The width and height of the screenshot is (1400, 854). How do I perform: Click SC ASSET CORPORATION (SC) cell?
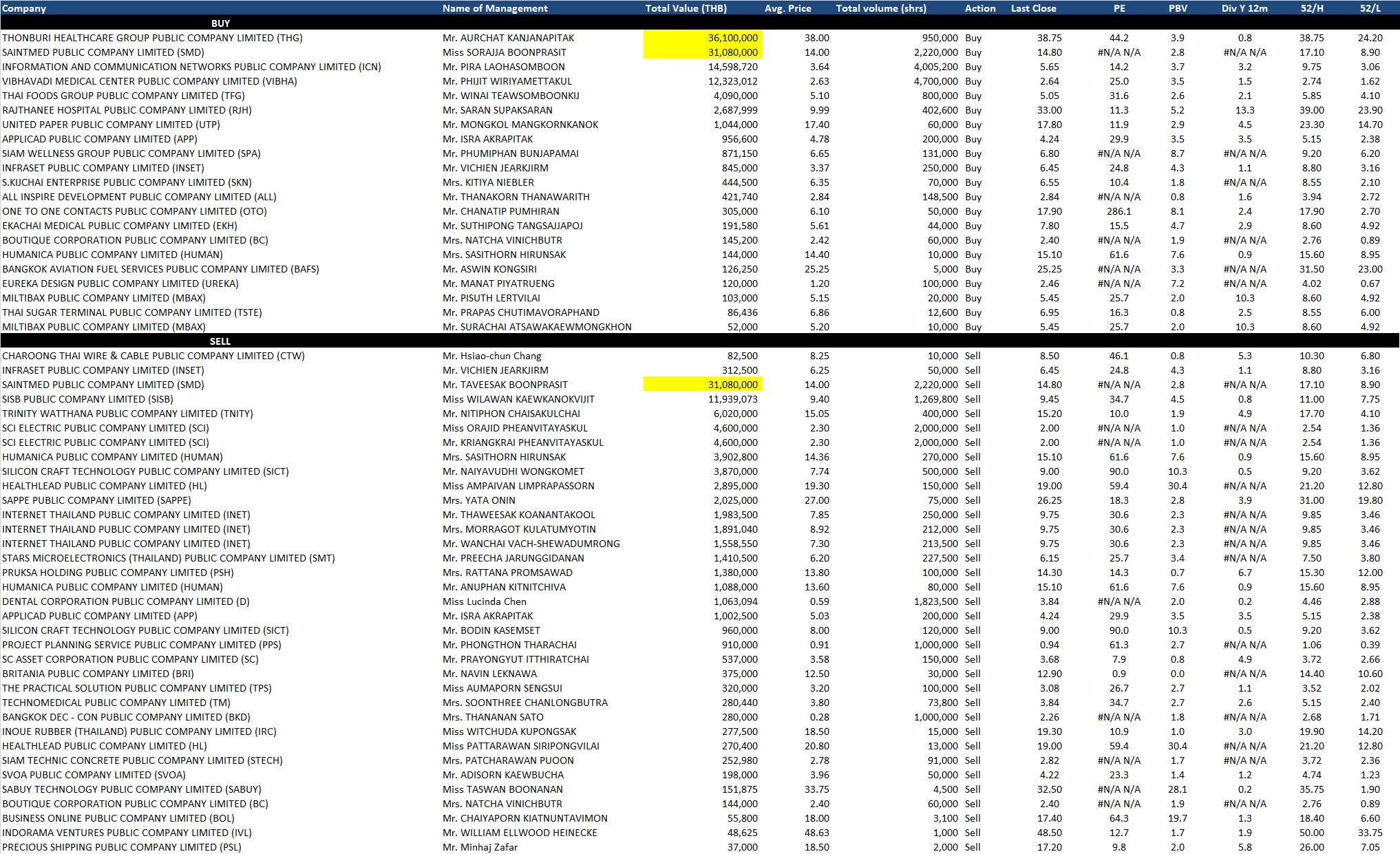pyautogui.click(x=130, y=659)
